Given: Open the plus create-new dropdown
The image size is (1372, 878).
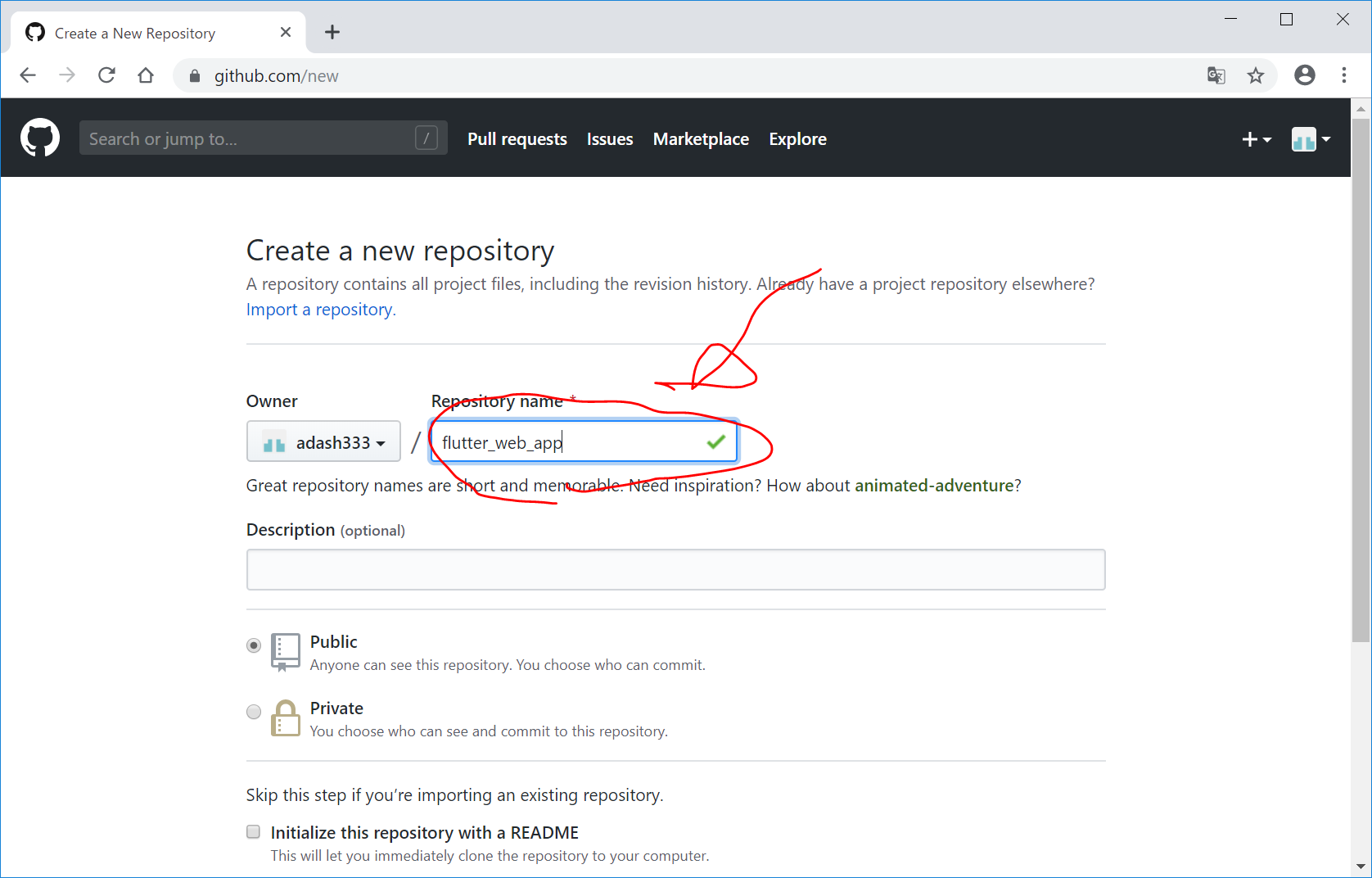Looking at the screenshot, I should (x=1256, y=139).
